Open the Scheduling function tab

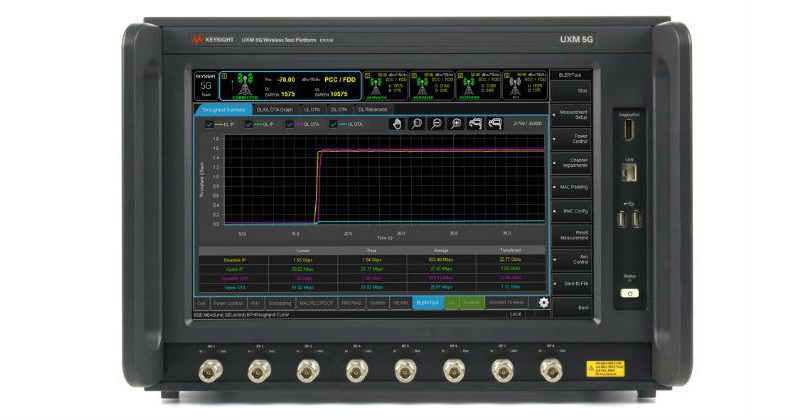[x=280, y=303]
